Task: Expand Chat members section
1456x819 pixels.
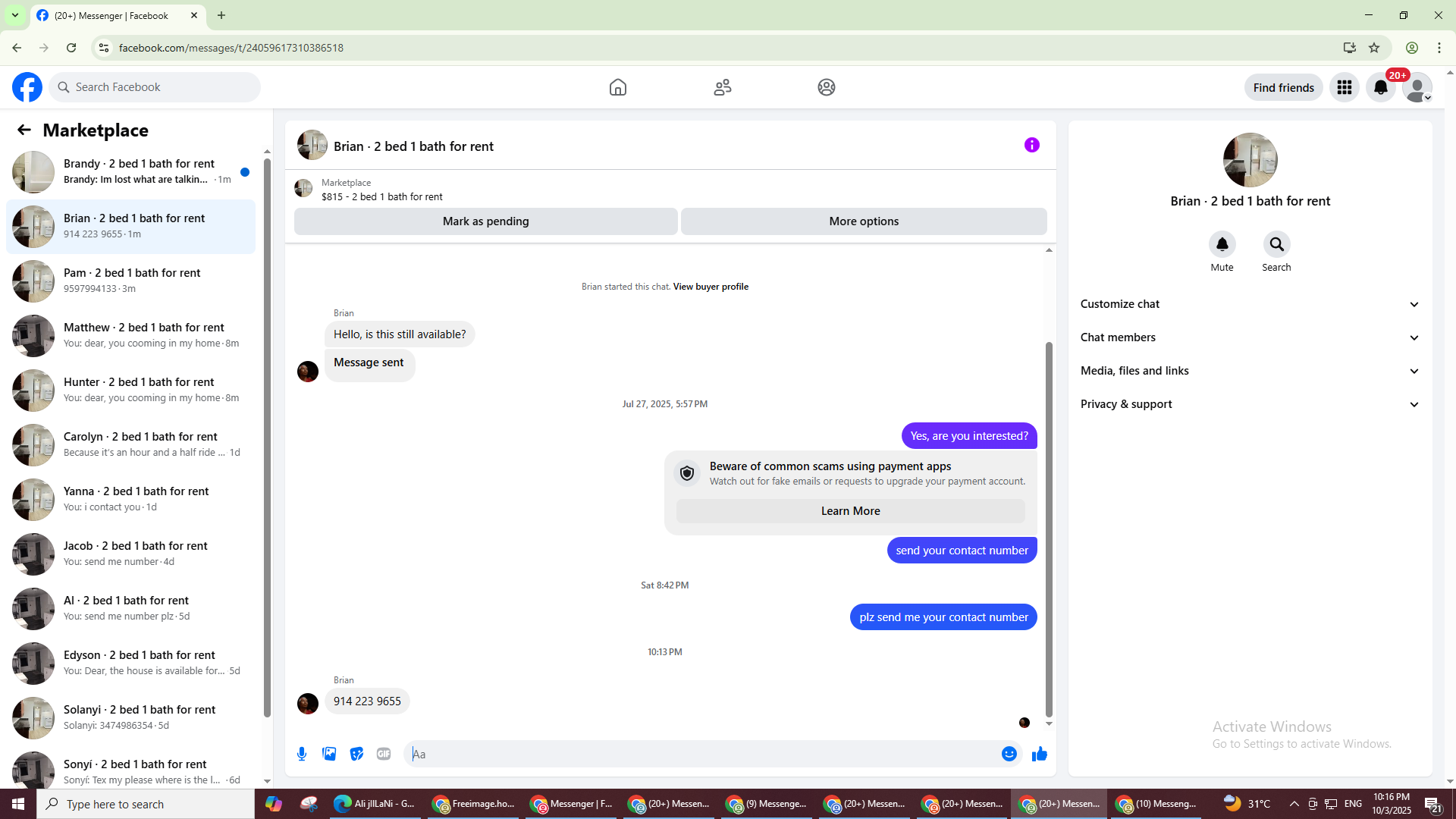Action: click(1250, 337)
